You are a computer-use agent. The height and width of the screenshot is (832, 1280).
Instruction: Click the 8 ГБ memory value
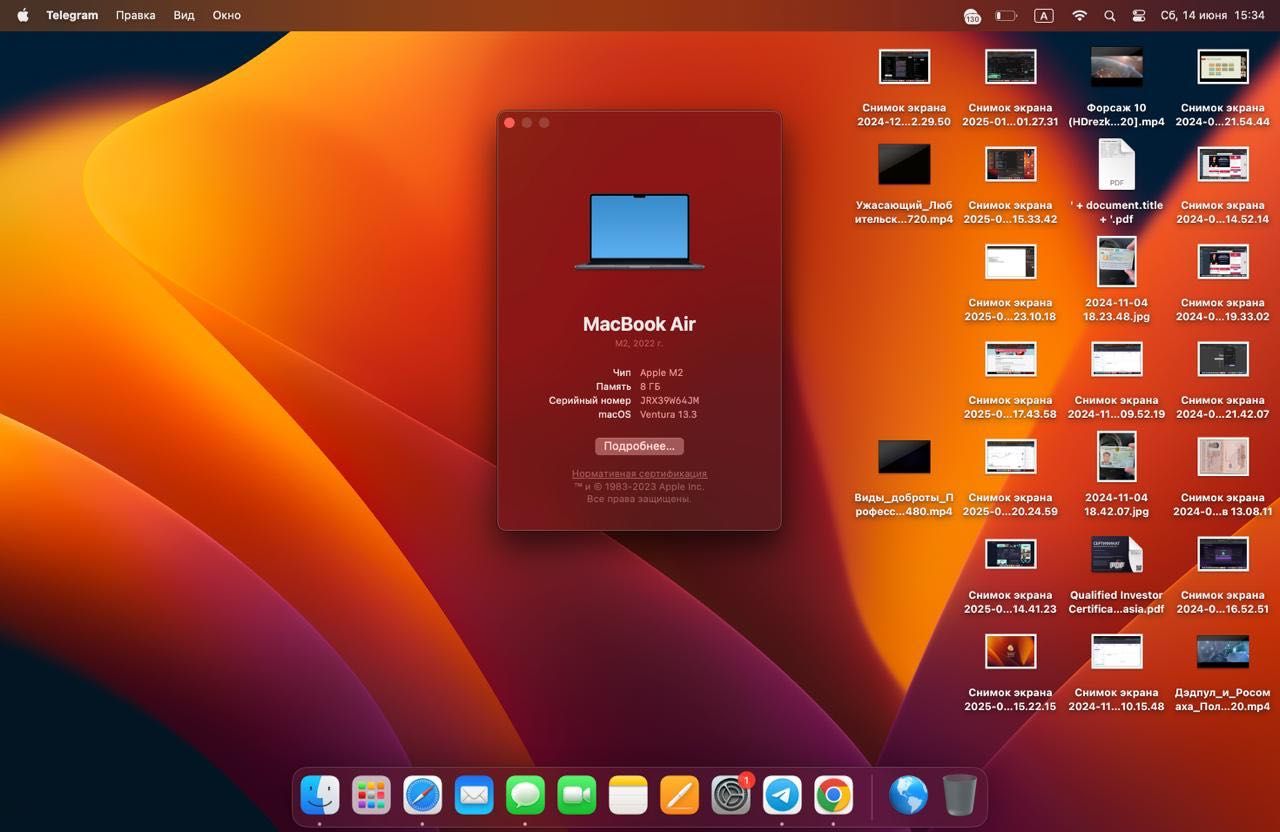(x=650, y=386)
